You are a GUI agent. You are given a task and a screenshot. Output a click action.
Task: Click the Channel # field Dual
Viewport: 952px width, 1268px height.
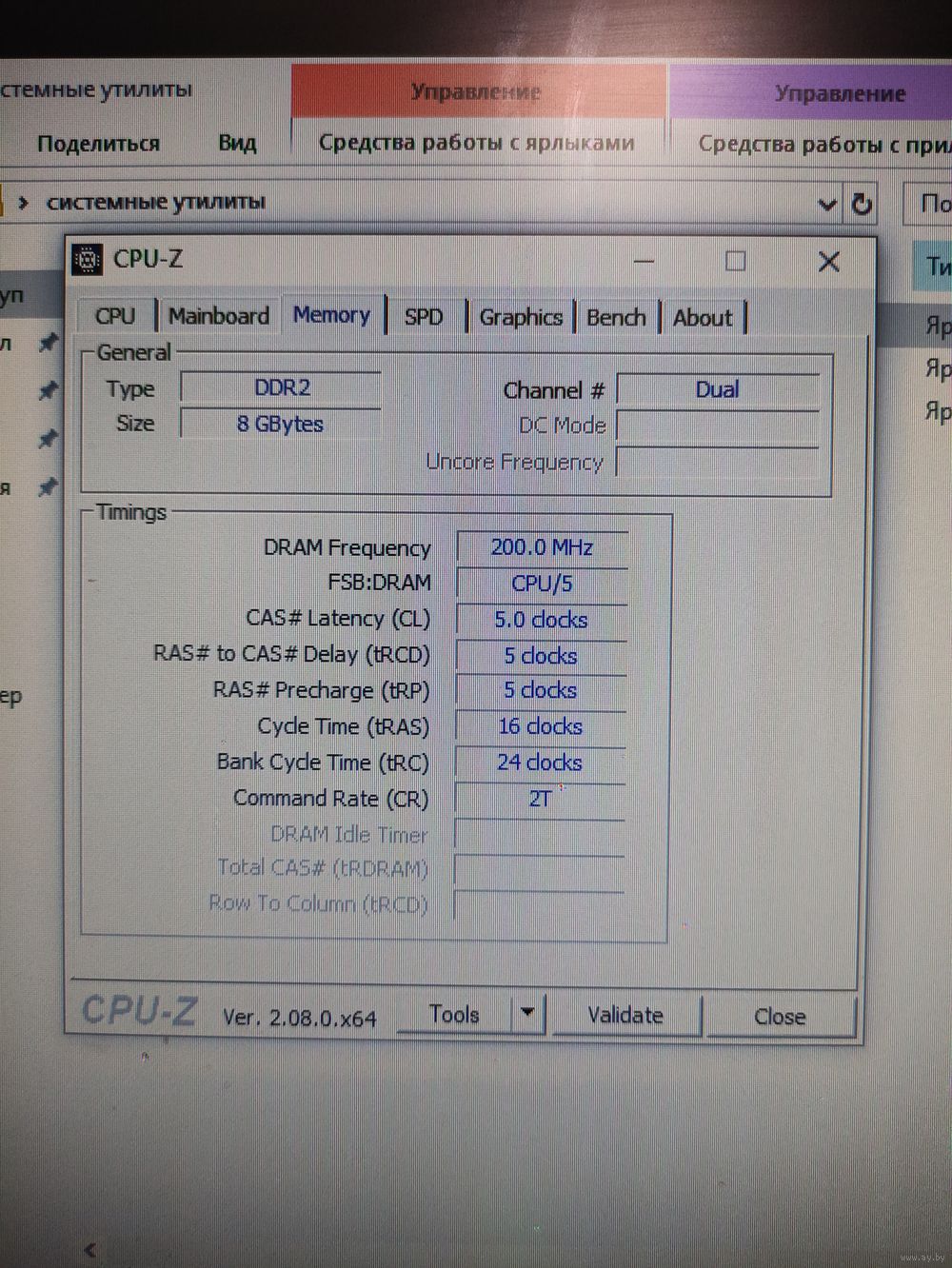[x=718, y=389]
